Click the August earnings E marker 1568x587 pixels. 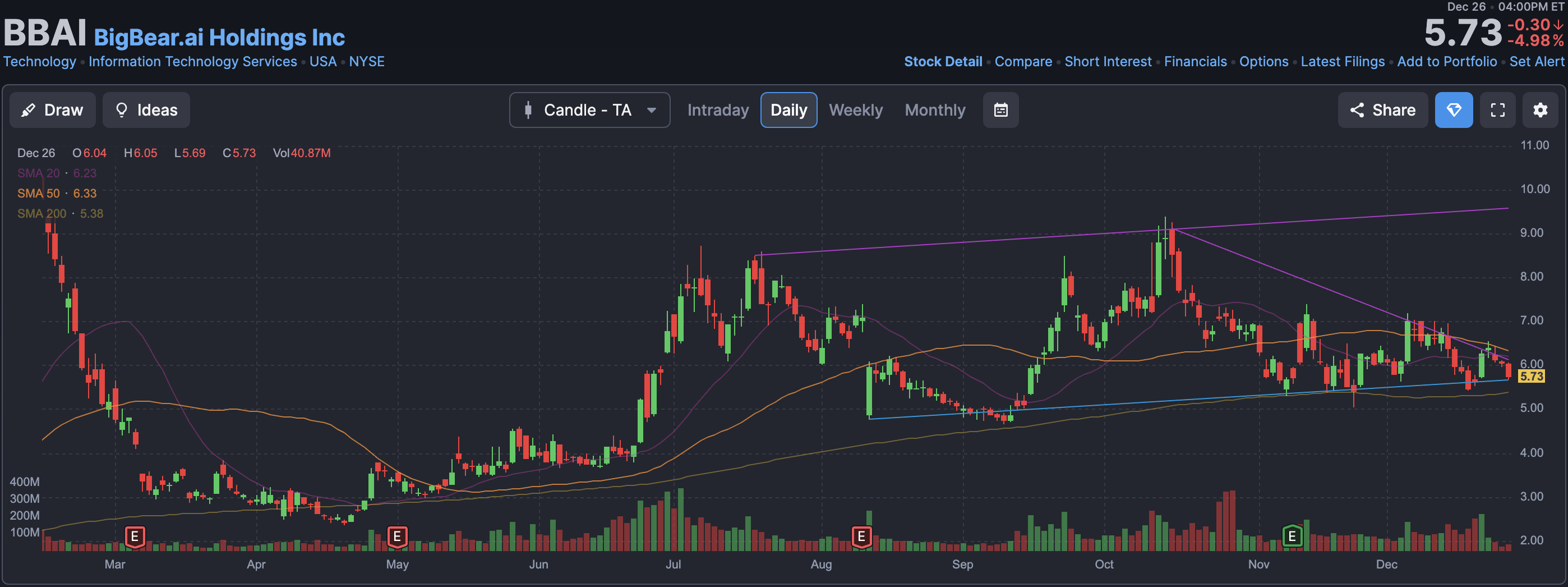(x=861, y=537)
